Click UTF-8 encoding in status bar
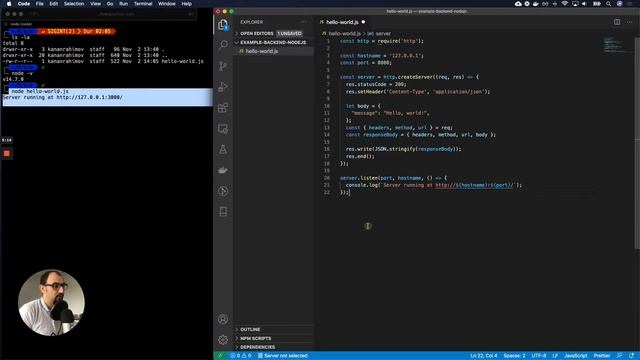This screenshot has height=360, width=640. pos(539,356)
